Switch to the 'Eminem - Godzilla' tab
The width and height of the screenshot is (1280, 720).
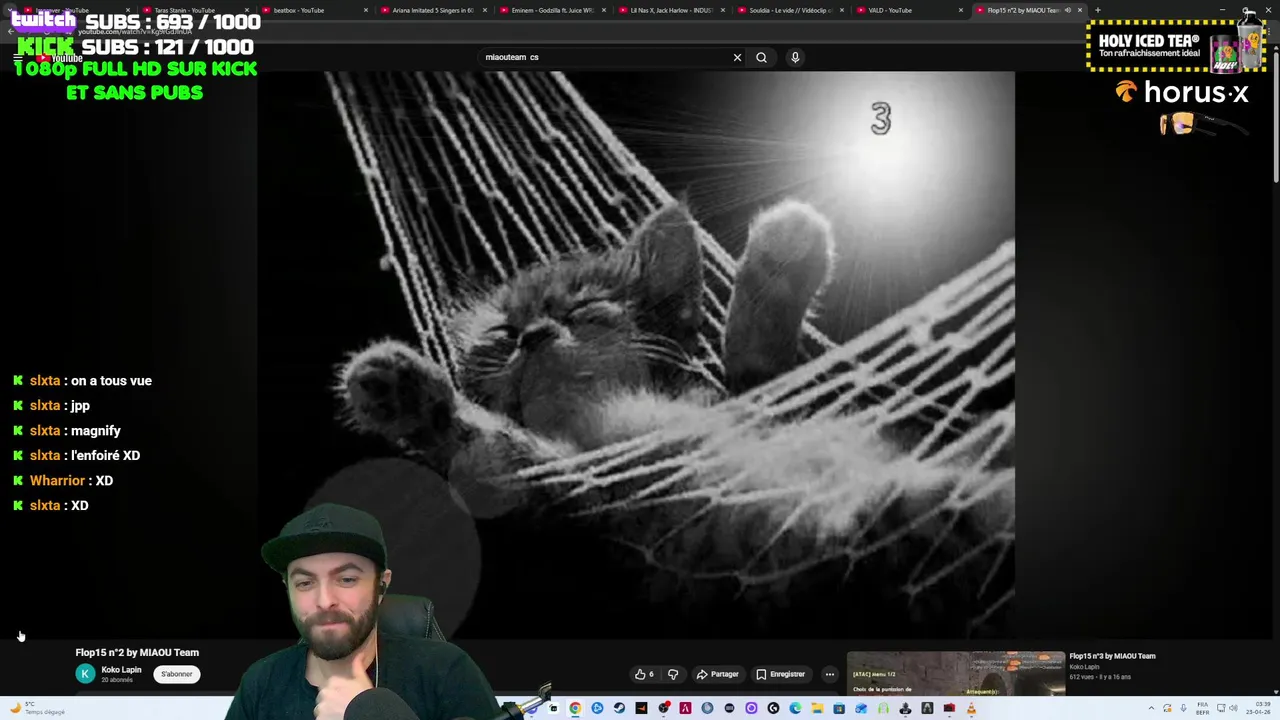pos(552,10)
